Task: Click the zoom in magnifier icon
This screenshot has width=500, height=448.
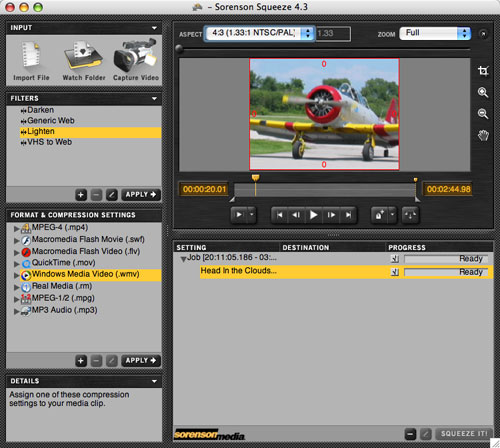Action: [483, 92]
